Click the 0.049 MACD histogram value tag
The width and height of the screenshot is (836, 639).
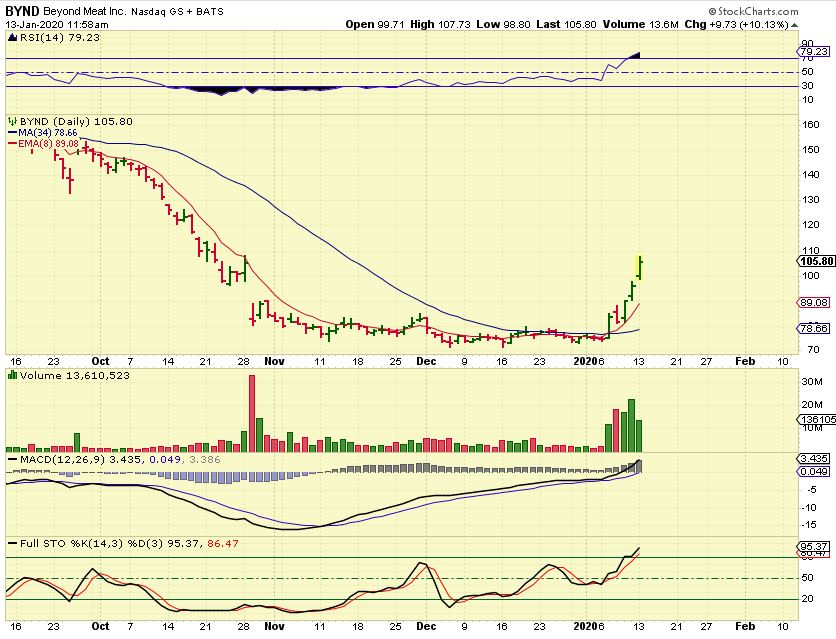tap(814, 472)
